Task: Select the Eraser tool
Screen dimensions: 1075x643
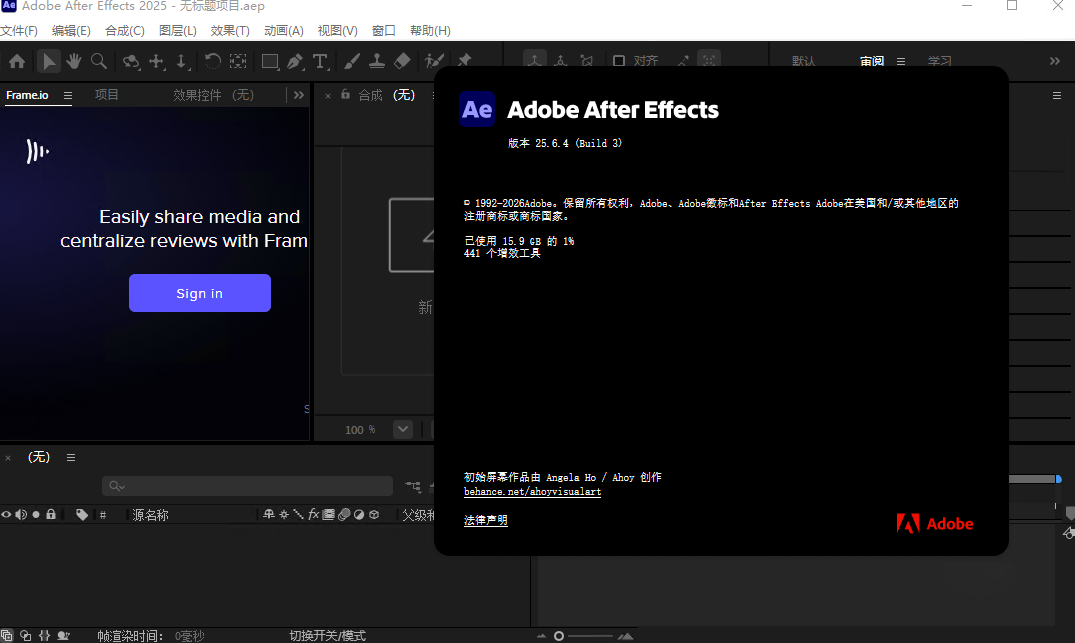Action: [x=402, y=62]
